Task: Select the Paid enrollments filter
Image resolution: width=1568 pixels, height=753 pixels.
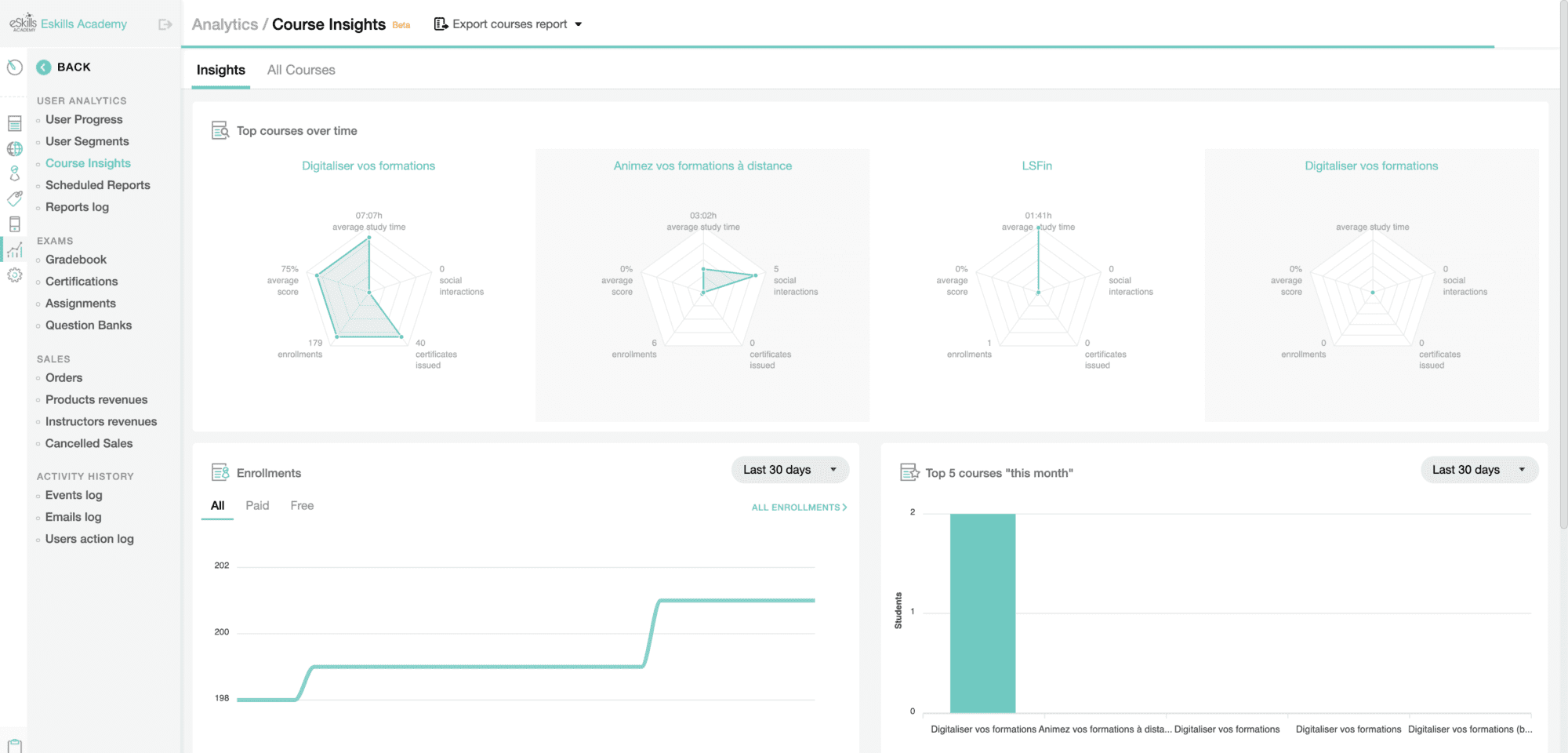Action: click(x=257, y=505)
